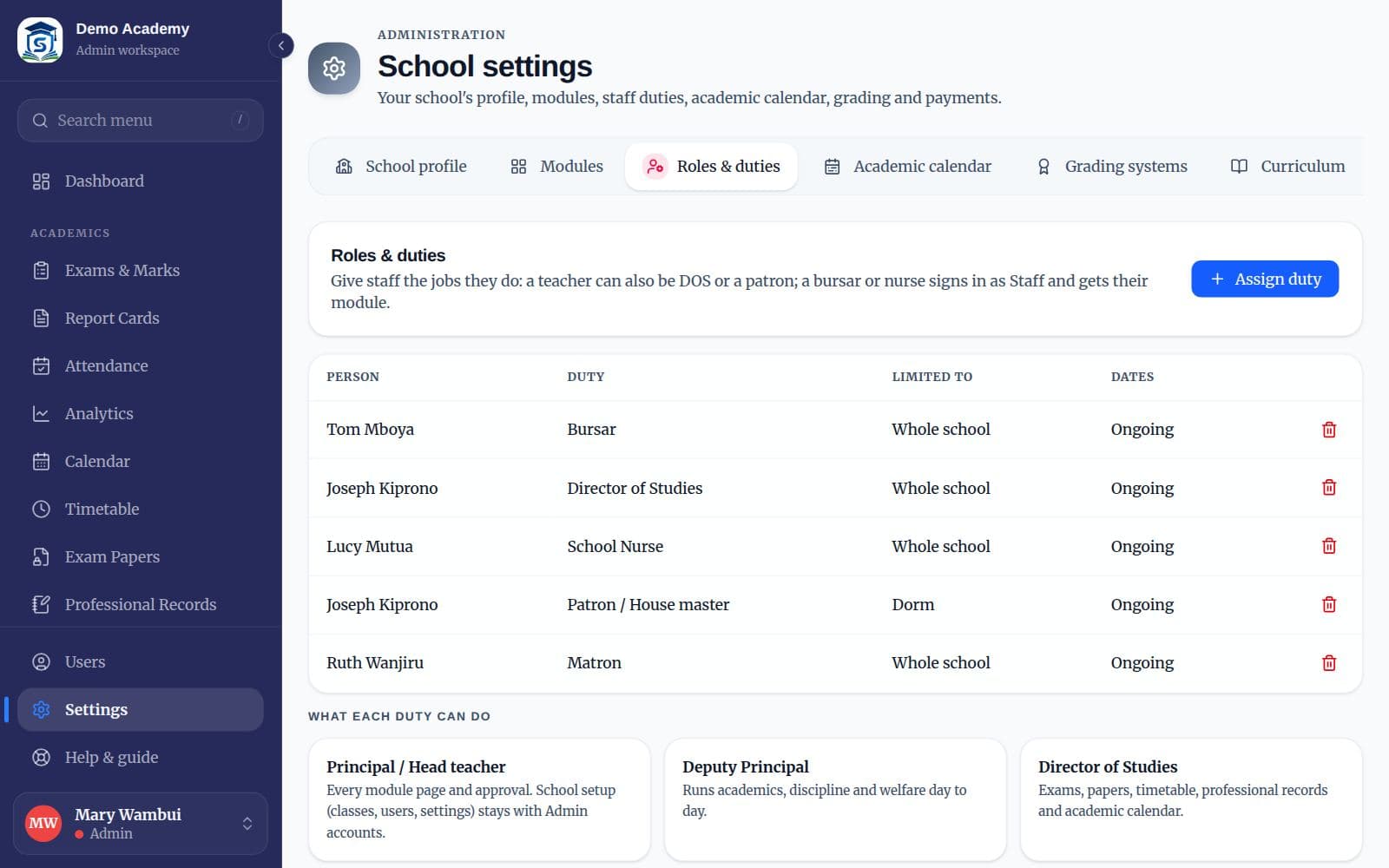Switch to the School profile tab
This screenshot has height=868, width=1389.
click(x=401, y=166)
